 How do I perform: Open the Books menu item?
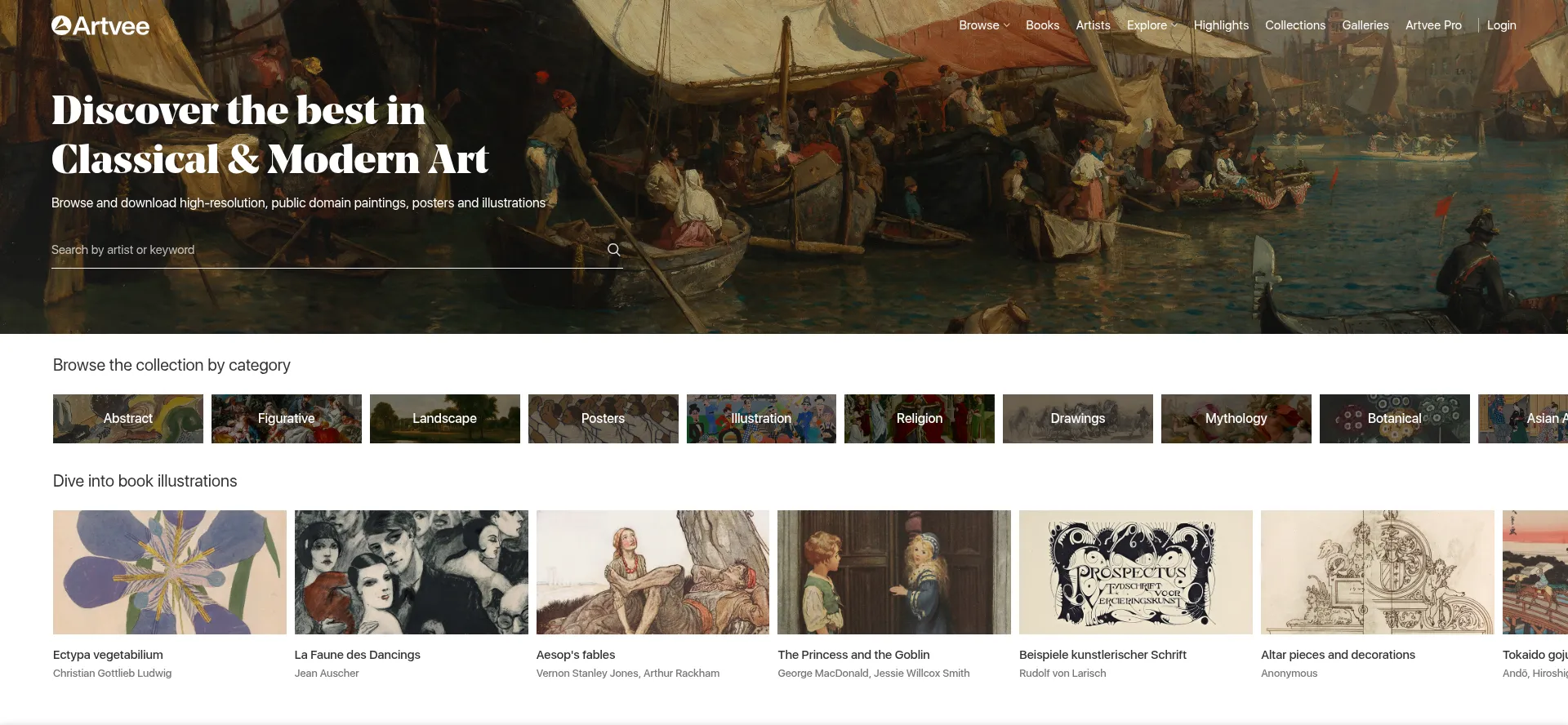pyautogui.click(x=1042, y=25)
